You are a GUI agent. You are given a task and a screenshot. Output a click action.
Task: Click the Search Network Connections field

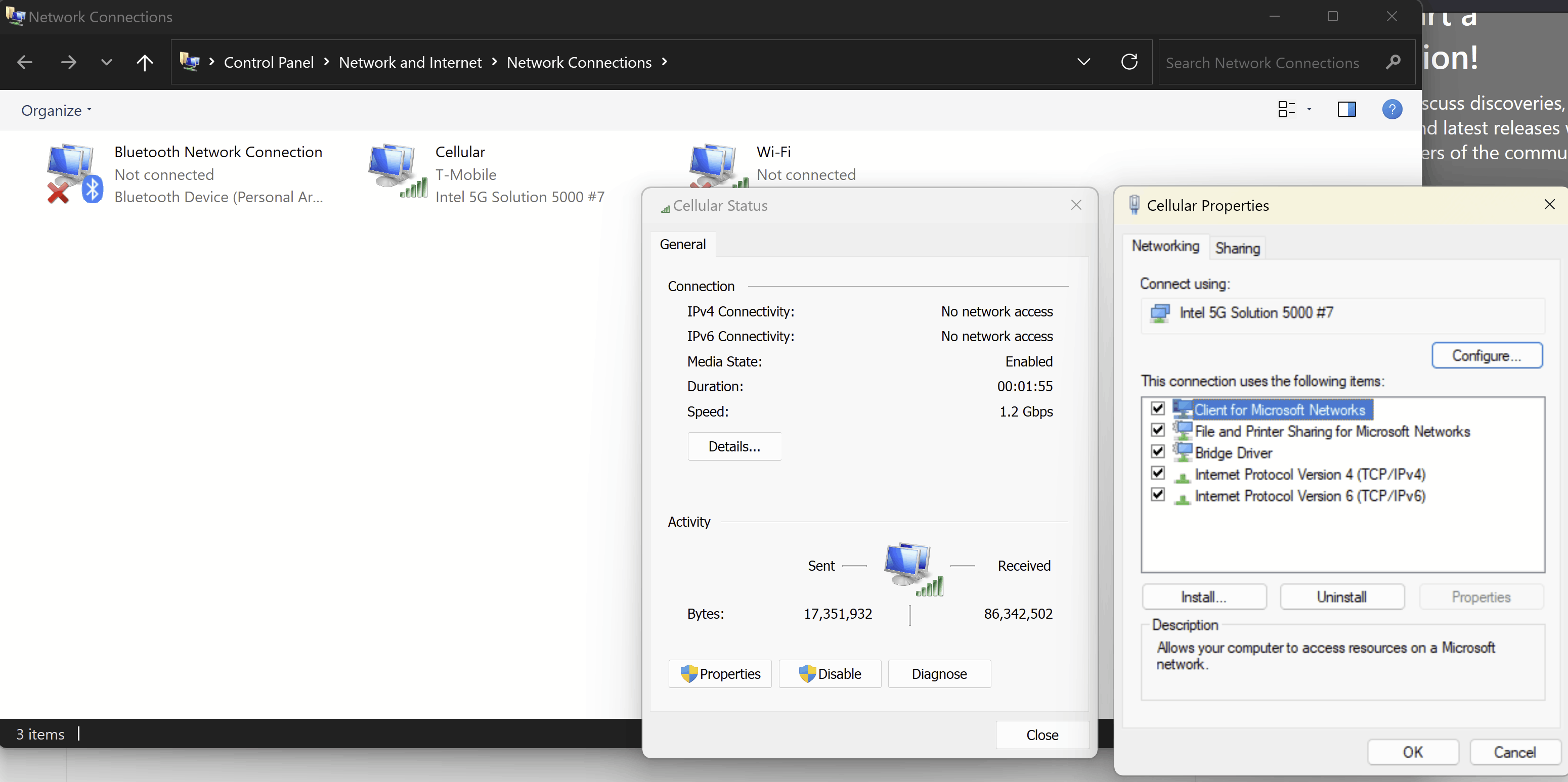click(1262, 63)
